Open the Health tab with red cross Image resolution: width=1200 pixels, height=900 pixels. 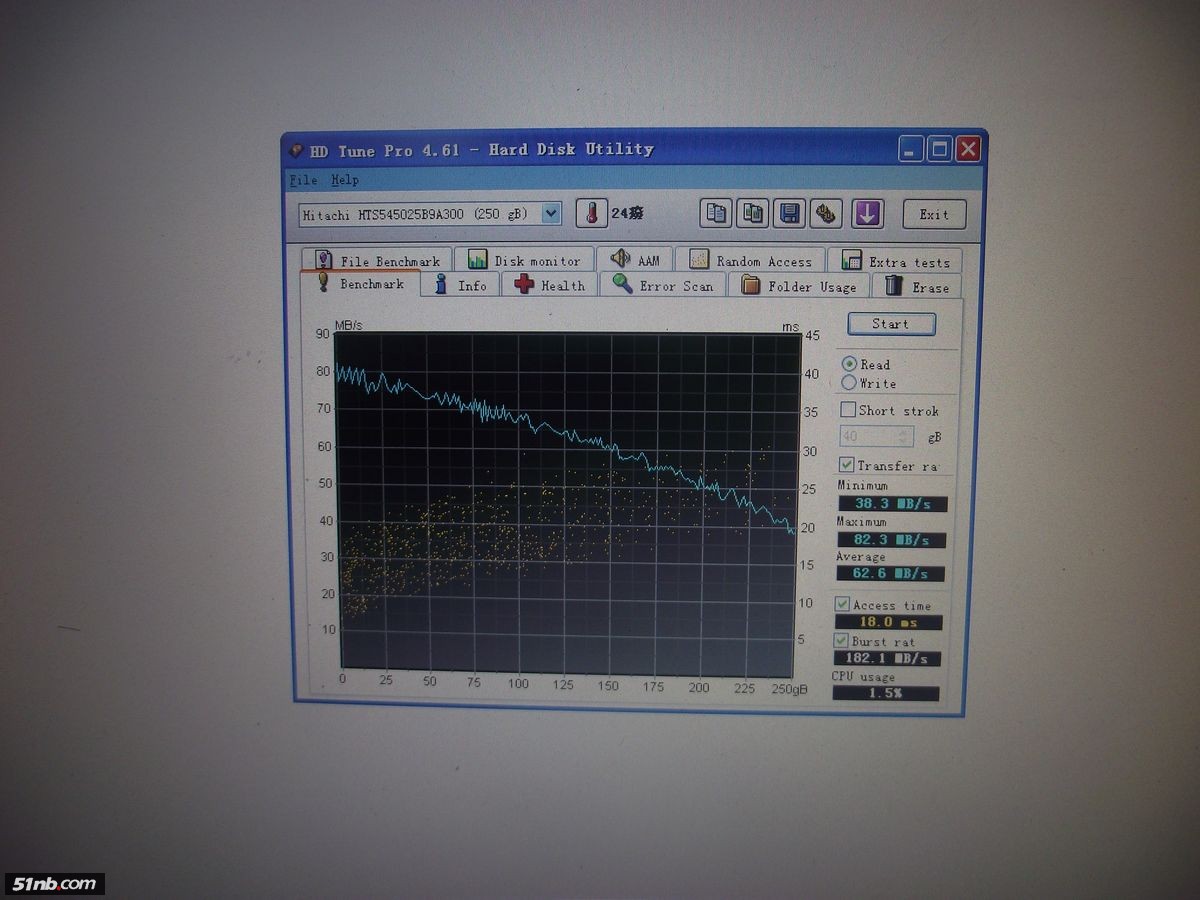tap(550, 285)
